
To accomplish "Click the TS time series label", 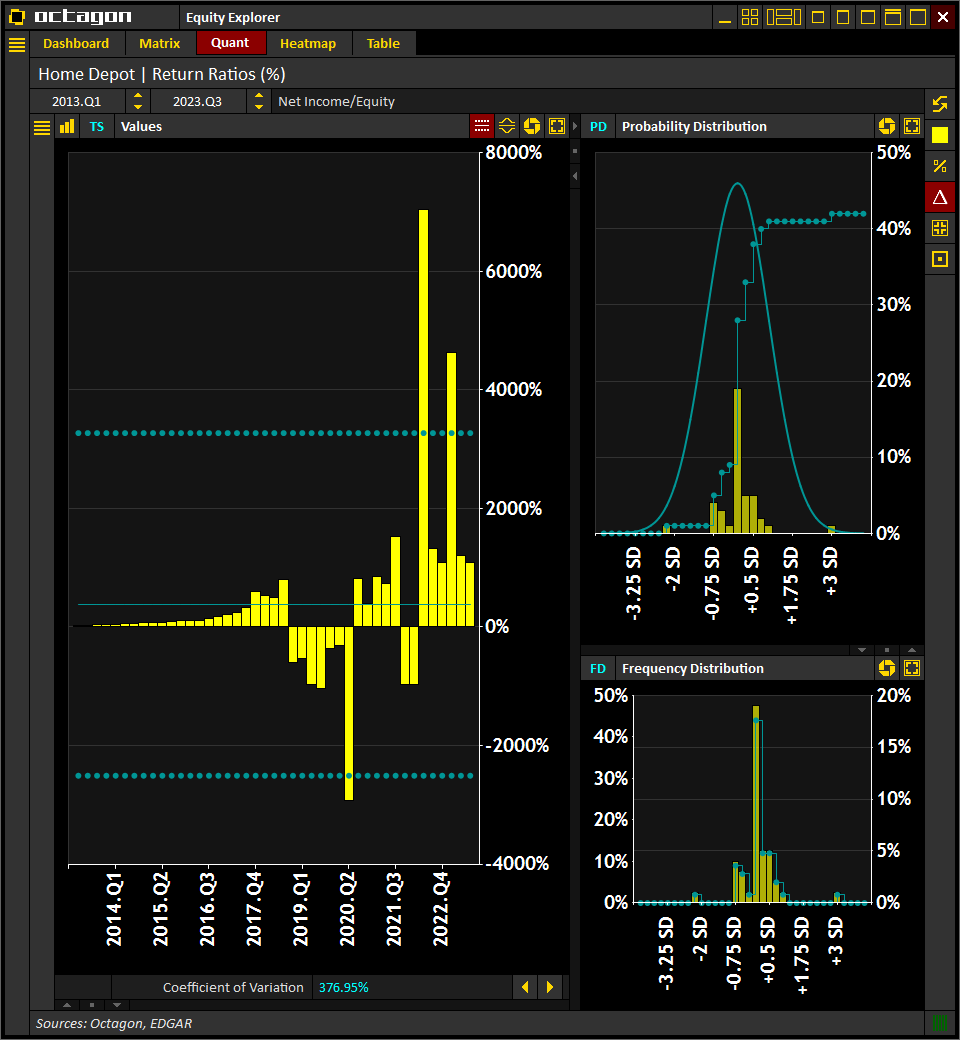I will click(x=97, y=127).
